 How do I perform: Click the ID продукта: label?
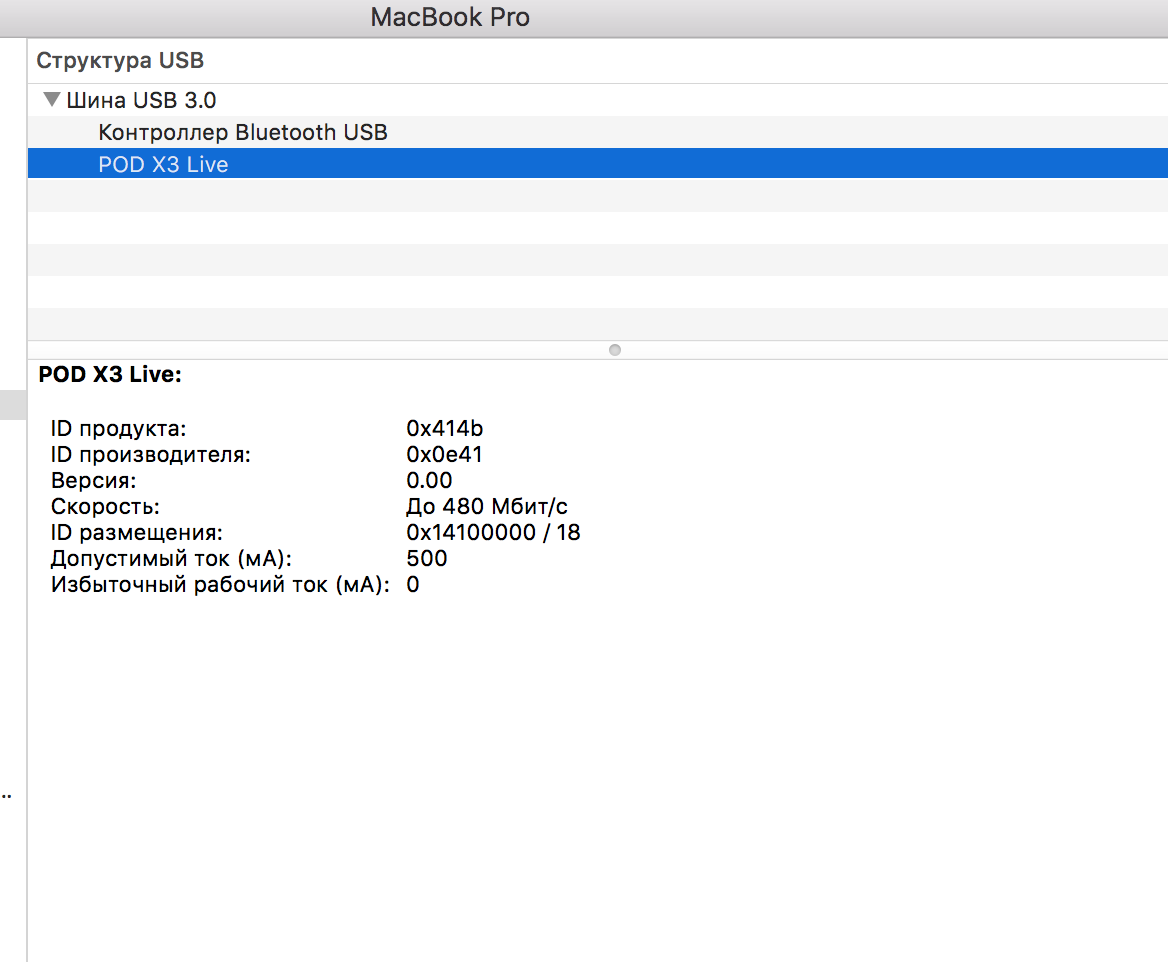point(118,428)
